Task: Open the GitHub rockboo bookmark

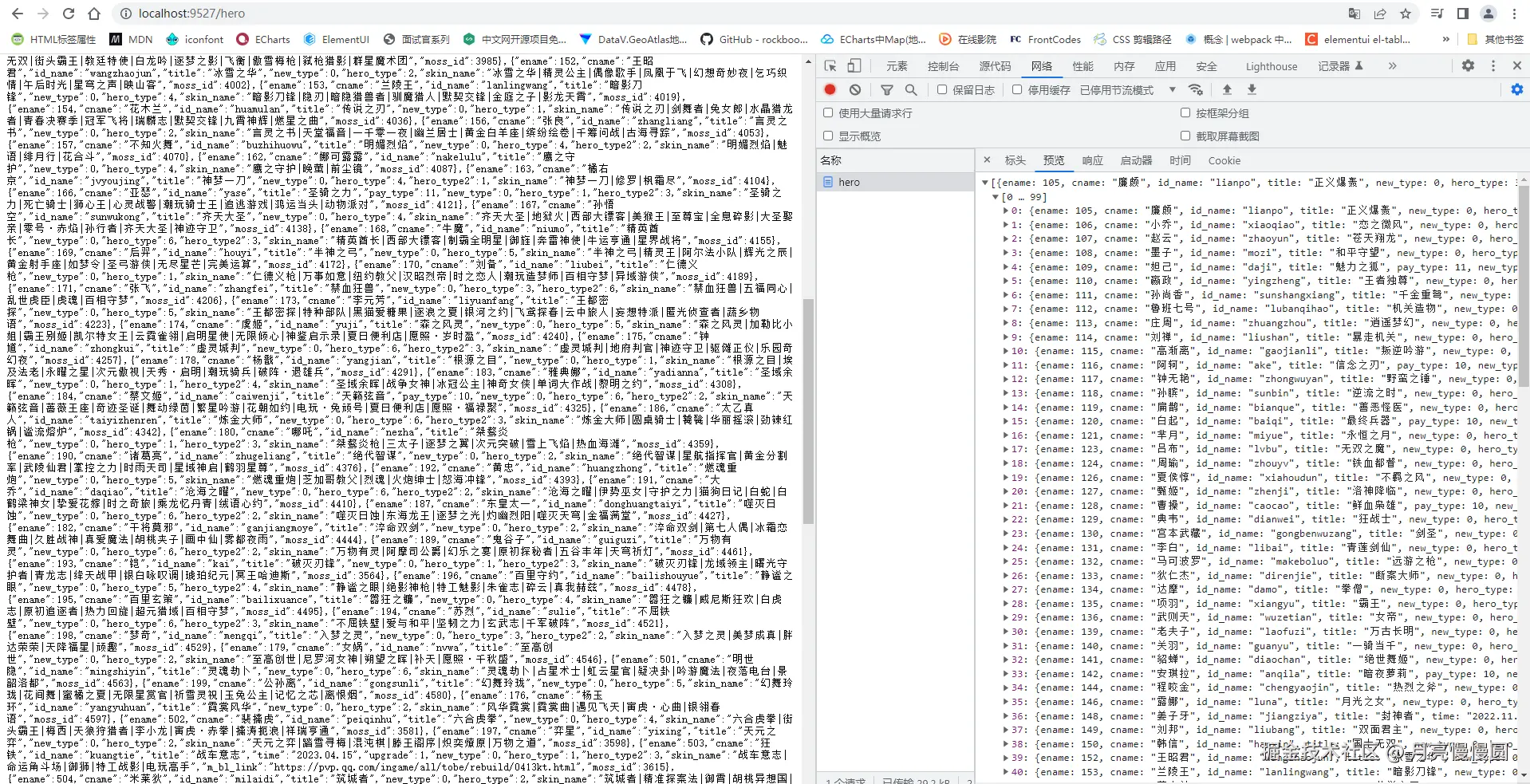Action: coord(754,39)
